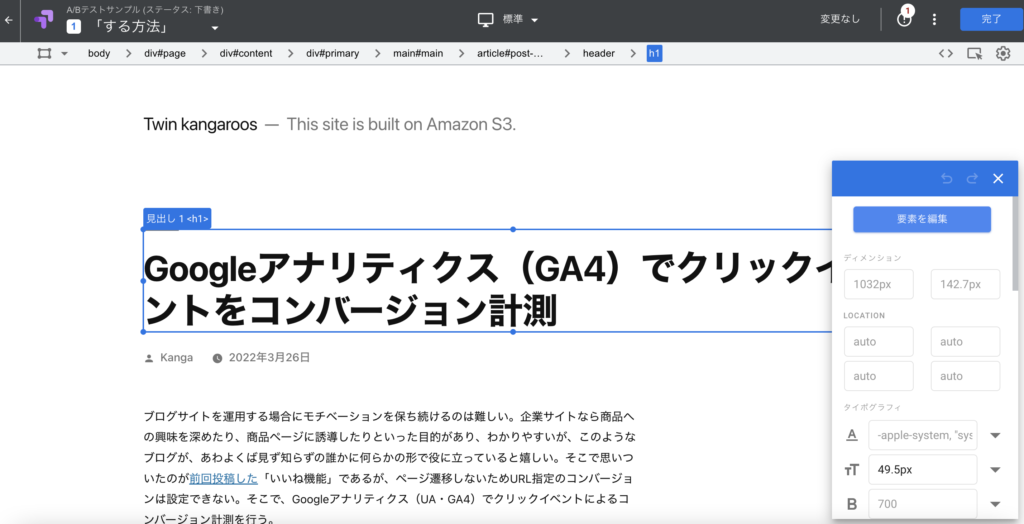Click the 見出し 1 <h1> element label
The height and width of the screenshot is (524, 1024).
point(177,219)
